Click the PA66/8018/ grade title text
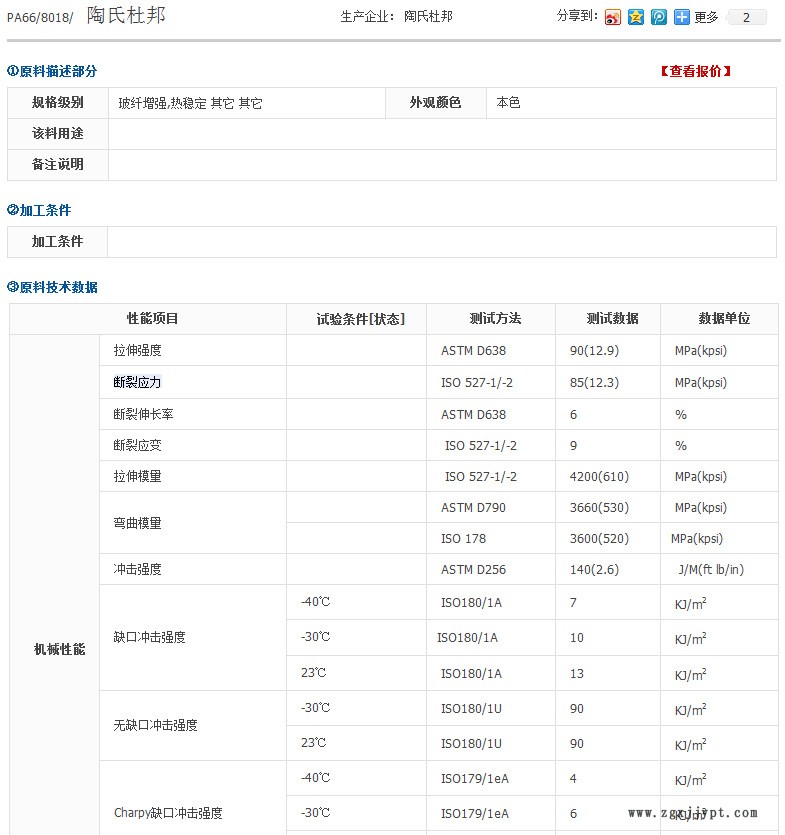 [x=40, y=17]
